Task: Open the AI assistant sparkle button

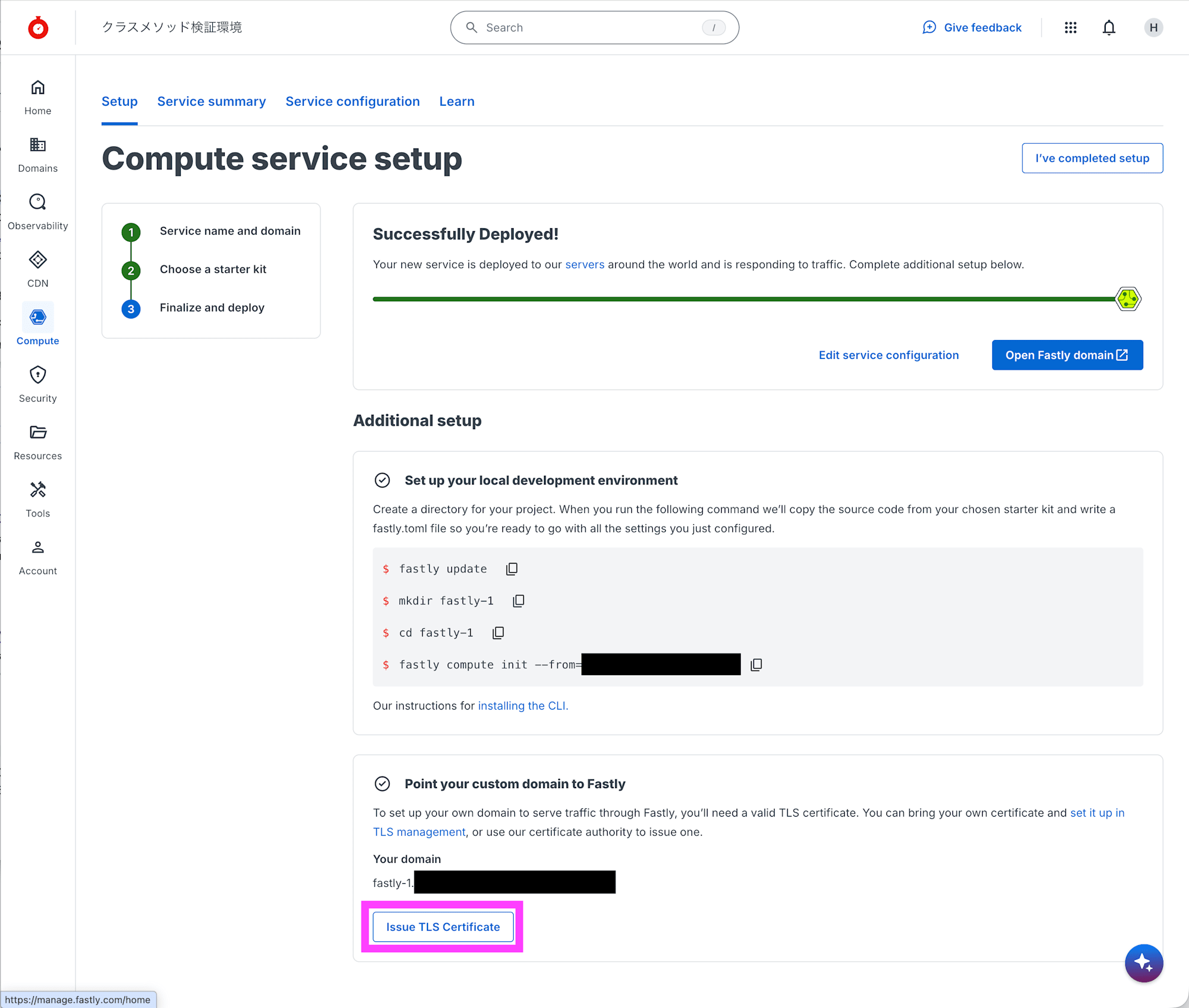Action: (1143, 963)
